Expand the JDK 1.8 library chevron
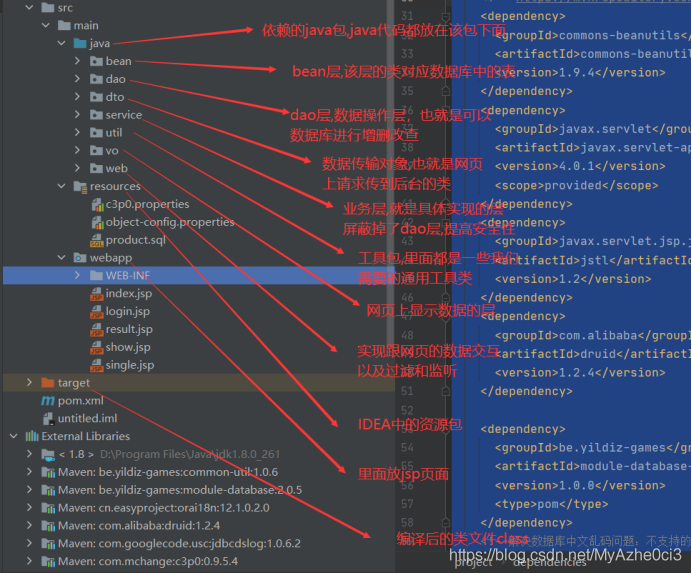 [29, 454]
